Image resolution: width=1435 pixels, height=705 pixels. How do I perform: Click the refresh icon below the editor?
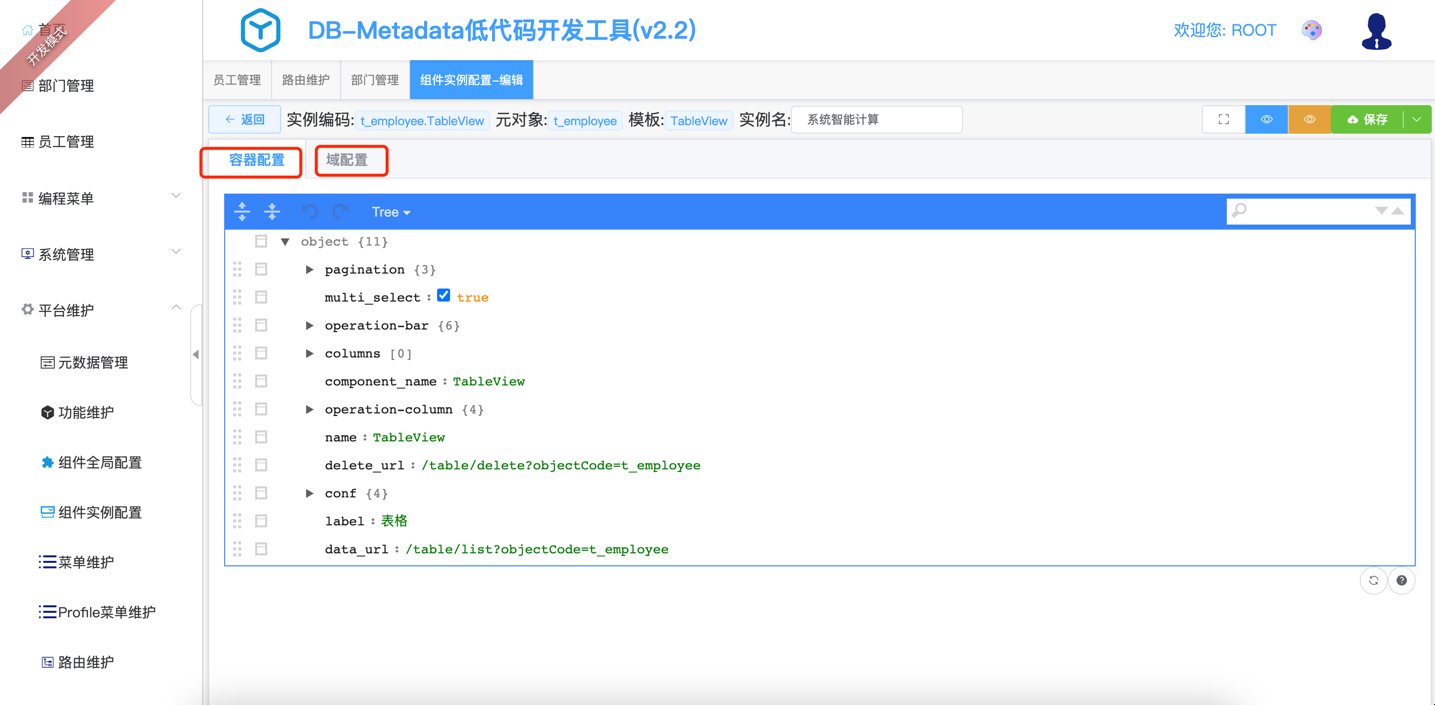(1373, 581)
